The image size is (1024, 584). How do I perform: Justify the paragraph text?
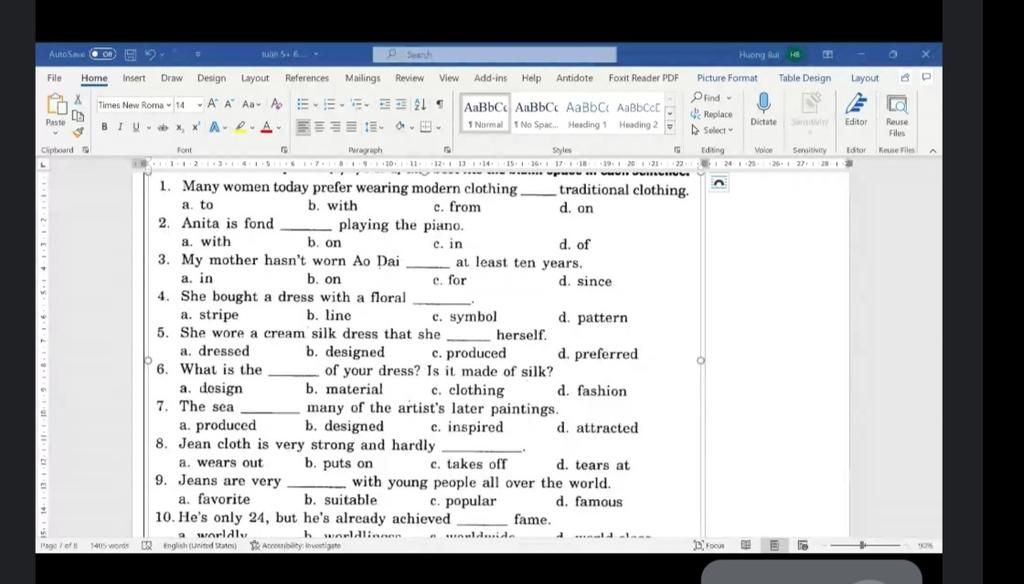pyautogui.click(x=351, y=127)
